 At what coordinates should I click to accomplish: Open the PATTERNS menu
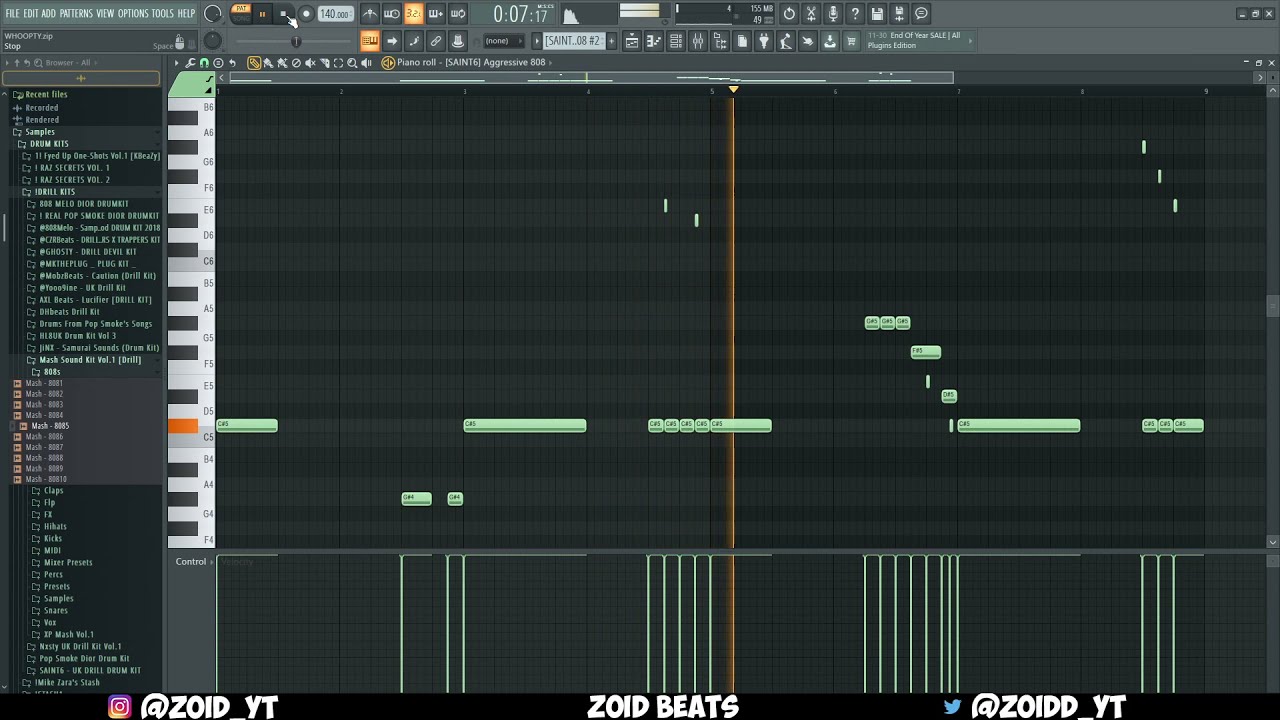[x=76, y=14]
